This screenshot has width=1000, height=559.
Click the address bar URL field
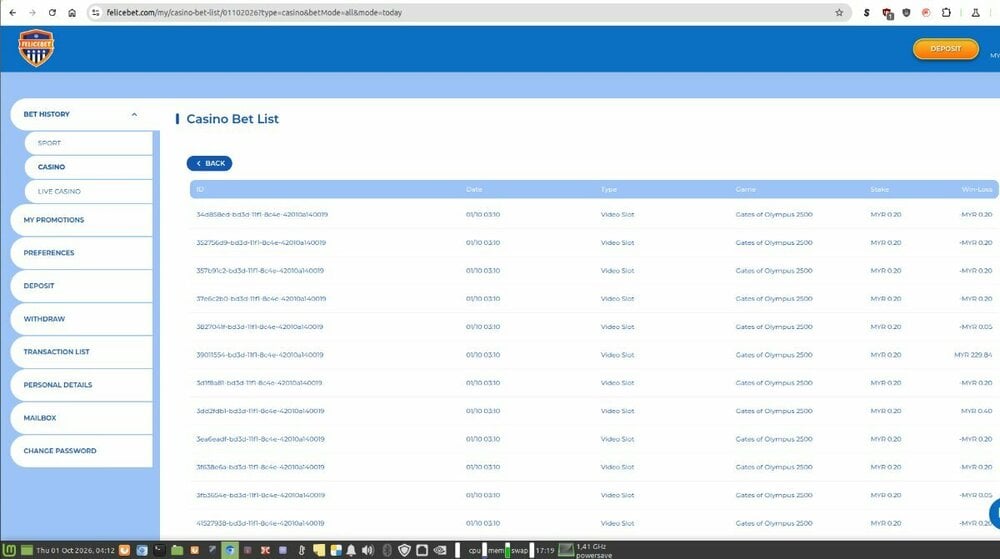tap(466, 13)
